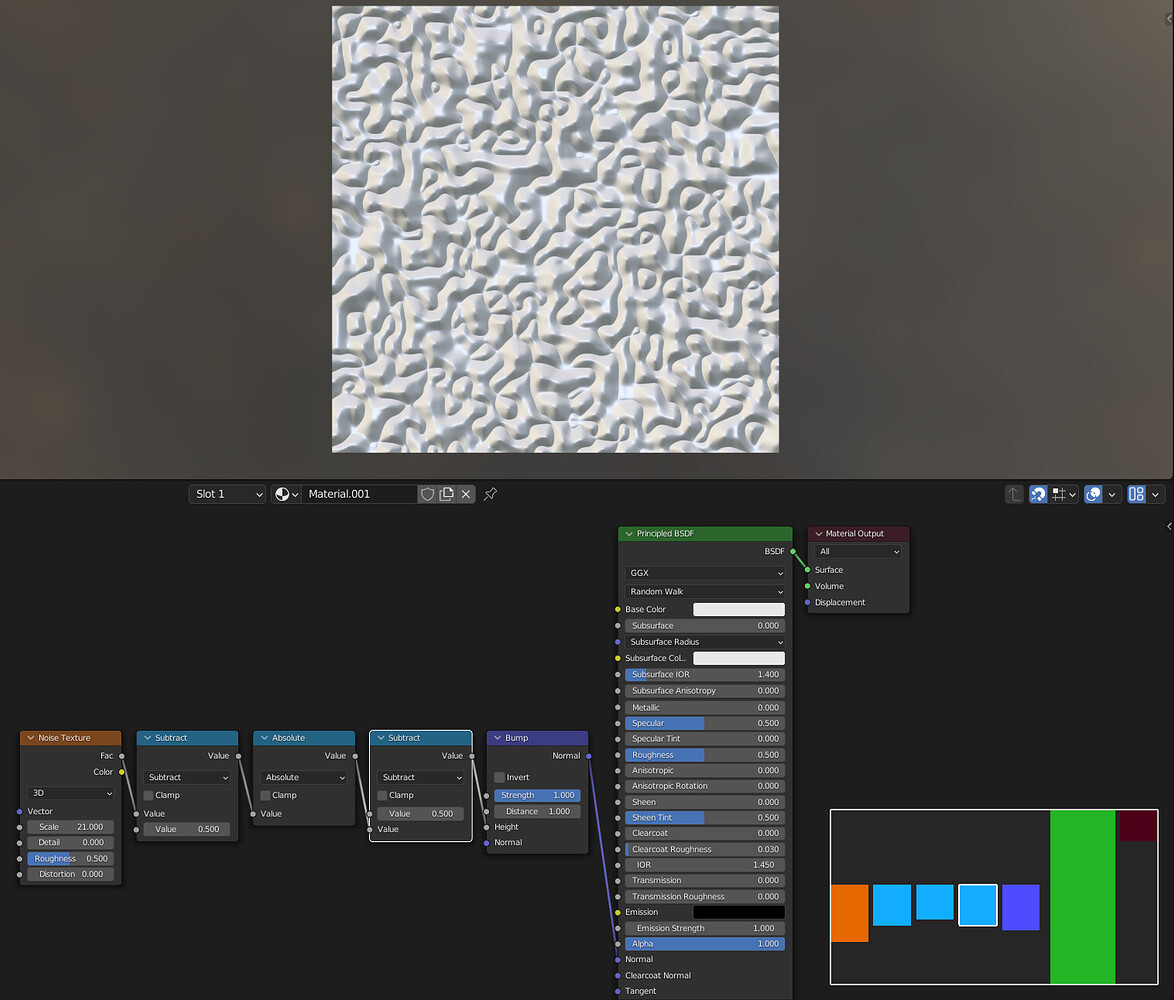Click the Base Color swatch on Principled BSDF
This screenshot has height=1000, width=1174.
(739, 608)
